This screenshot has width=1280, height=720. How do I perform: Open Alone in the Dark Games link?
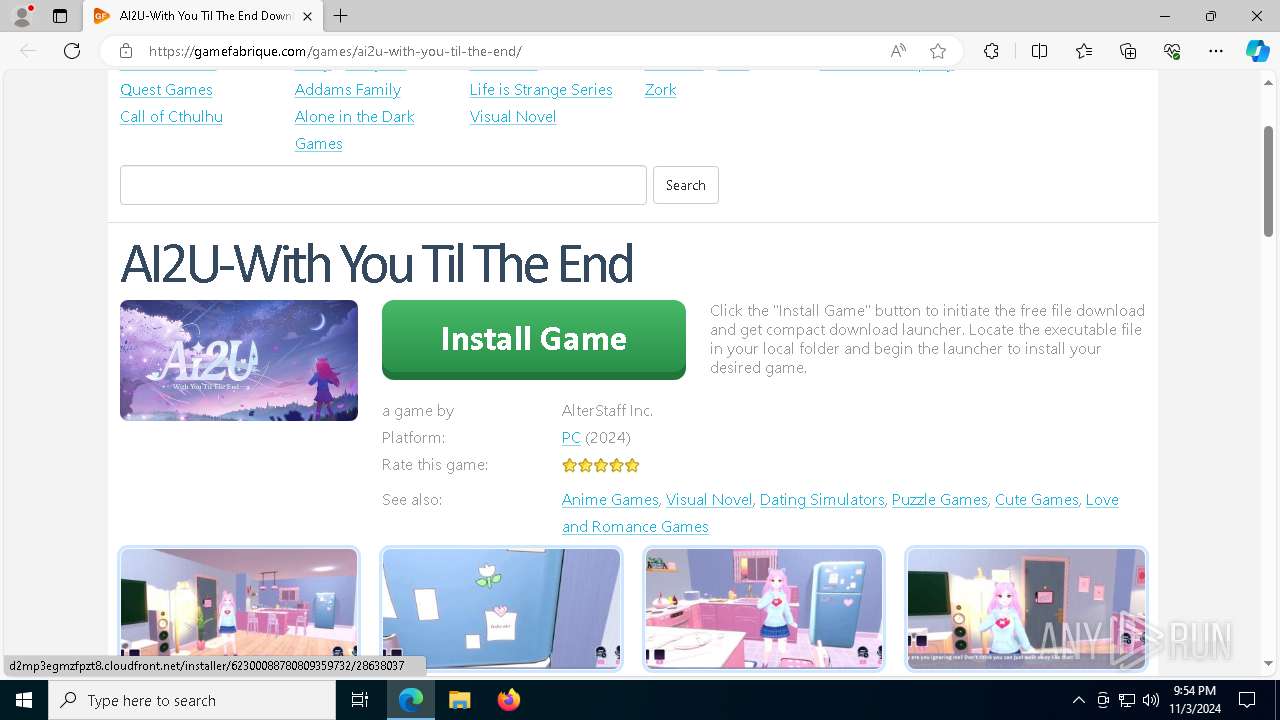354,130
